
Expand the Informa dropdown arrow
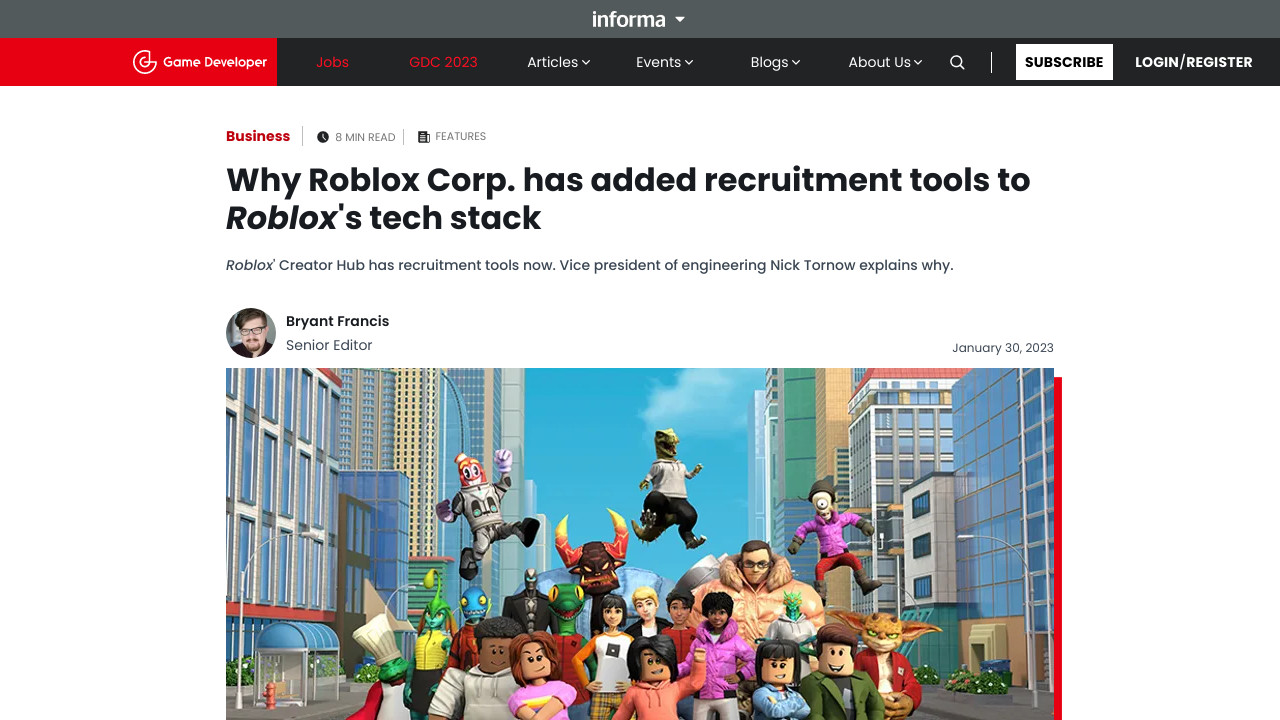point(680,19)
